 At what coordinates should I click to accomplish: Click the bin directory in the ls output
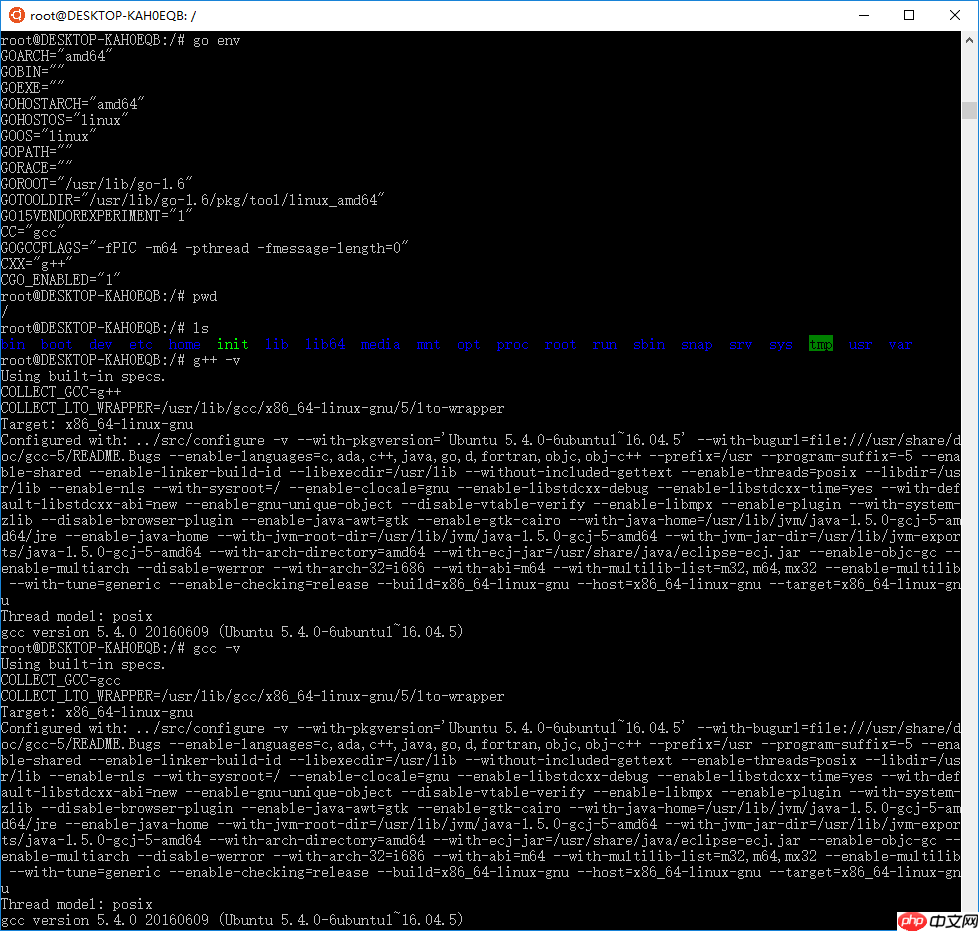coord(16,344)
